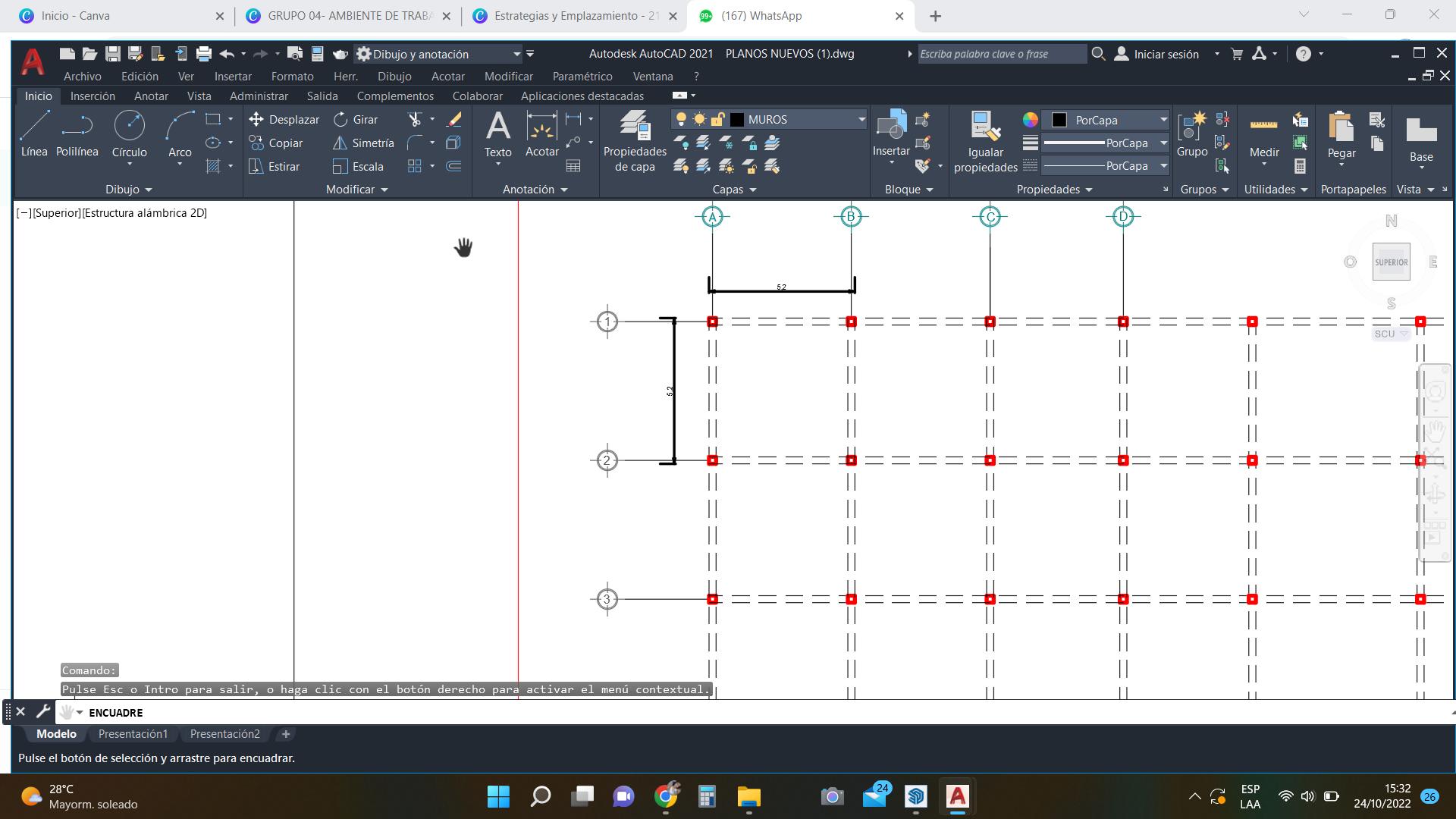Image resolution: width=1456 pixels, height=819 pixels.
Task: Choose the Simetría mirror tool
Action: point(363,143)
